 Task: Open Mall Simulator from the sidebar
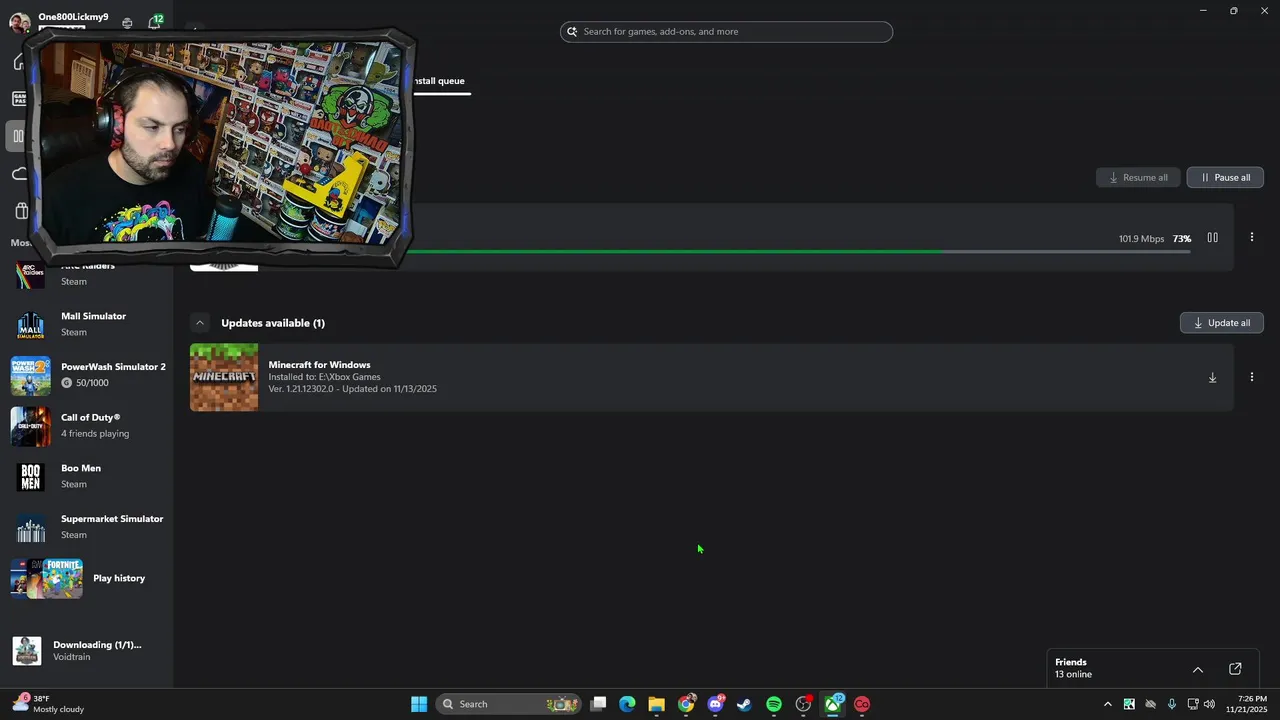87,324
